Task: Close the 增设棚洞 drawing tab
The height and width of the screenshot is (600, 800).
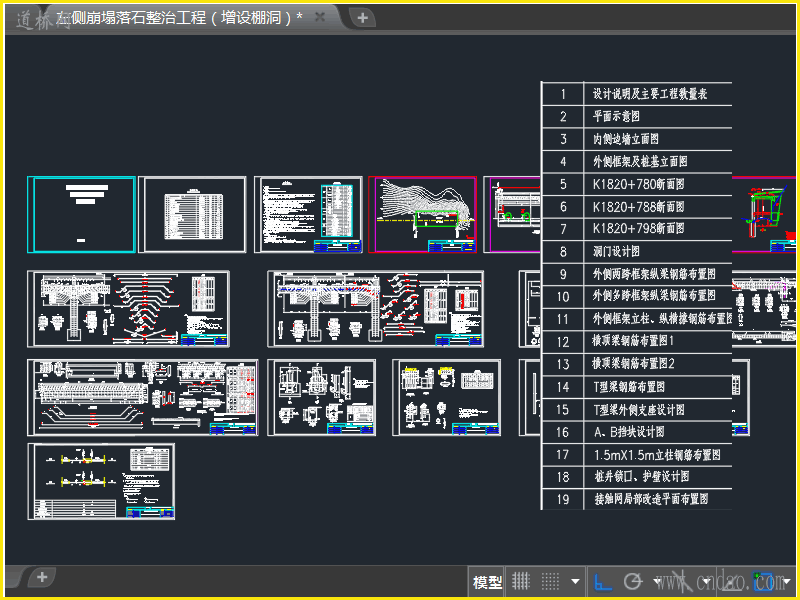Action: coord(320,17)
